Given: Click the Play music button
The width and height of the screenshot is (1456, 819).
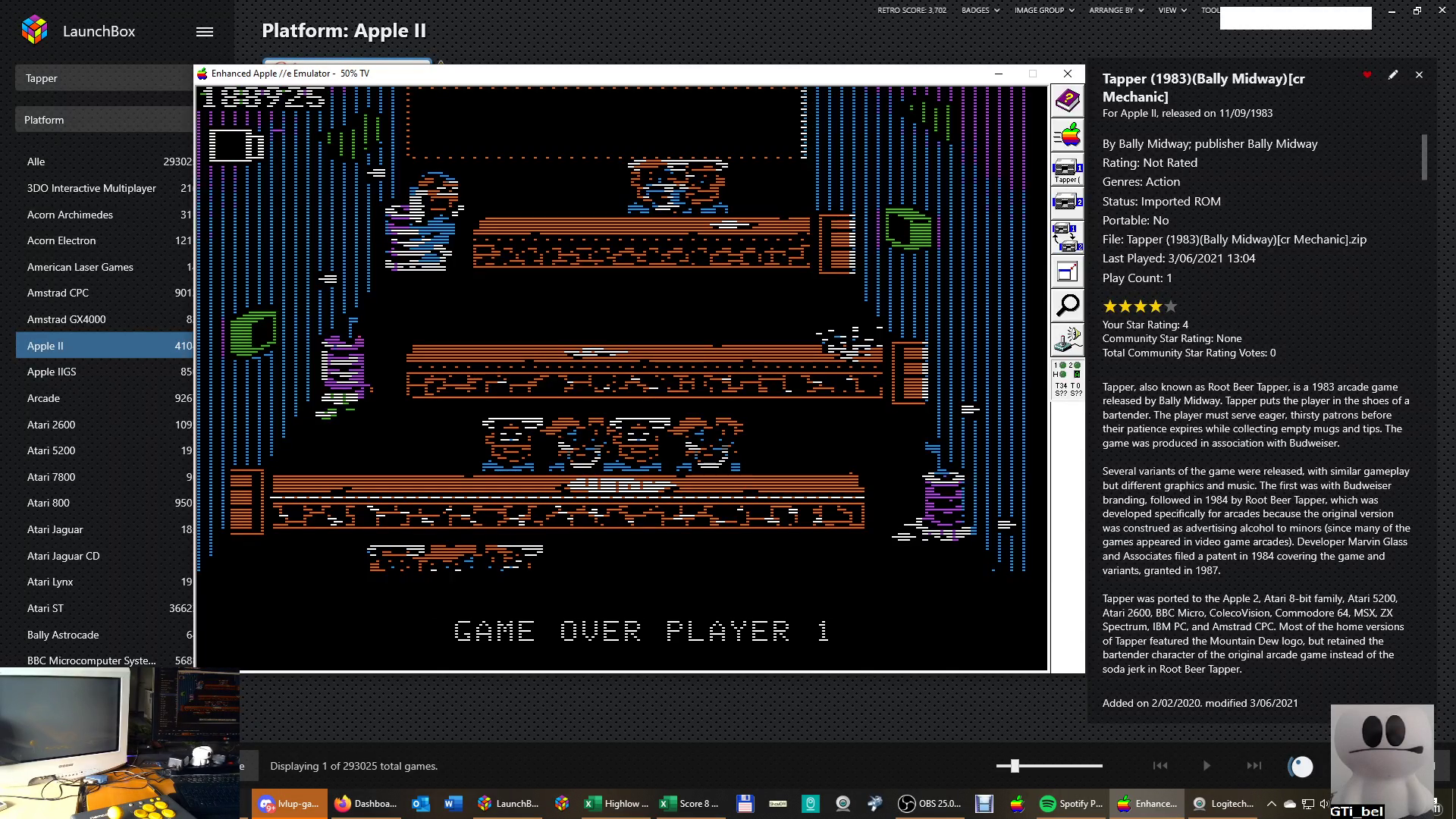Looking at the screenshot, I should [1207, 766].
